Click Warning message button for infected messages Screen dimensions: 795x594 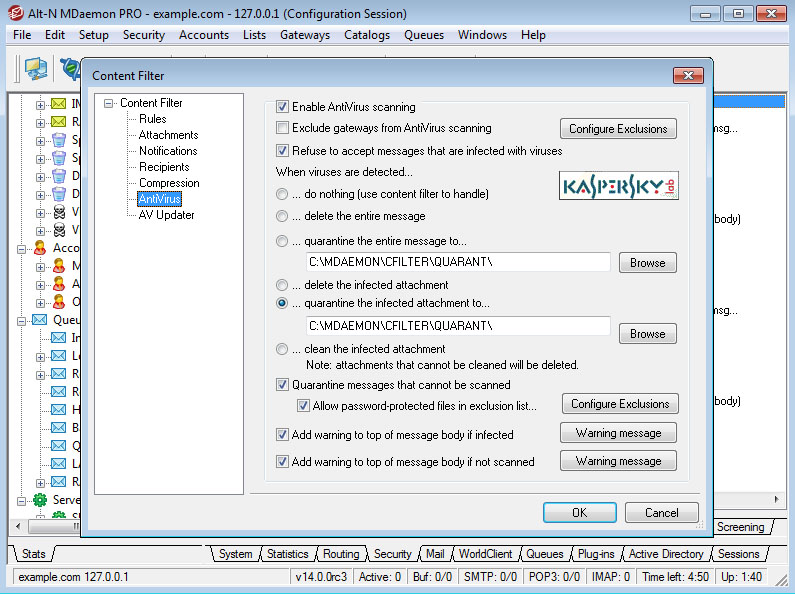click(617, 433)
